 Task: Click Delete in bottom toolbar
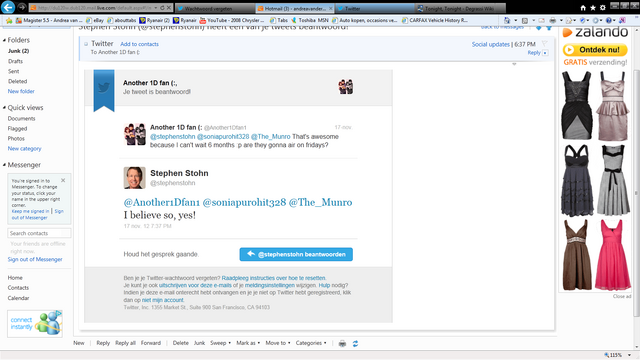tap(180, 343)
